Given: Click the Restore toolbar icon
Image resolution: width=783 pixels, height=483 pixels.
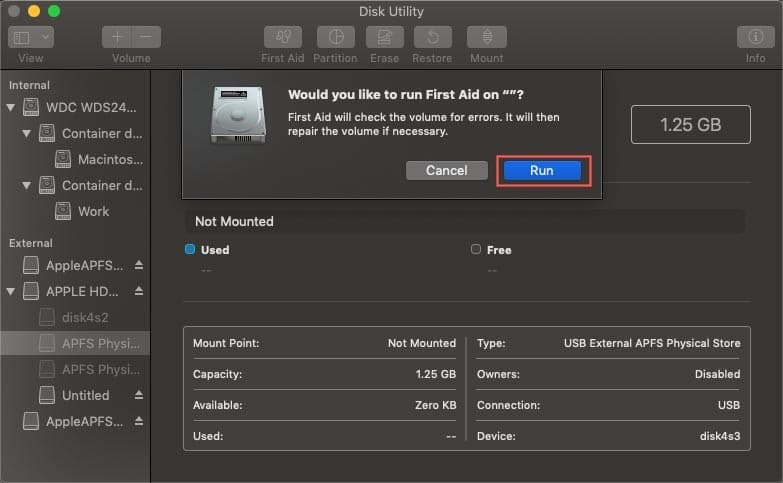Looking at the screenshot, I should [433, 37].
